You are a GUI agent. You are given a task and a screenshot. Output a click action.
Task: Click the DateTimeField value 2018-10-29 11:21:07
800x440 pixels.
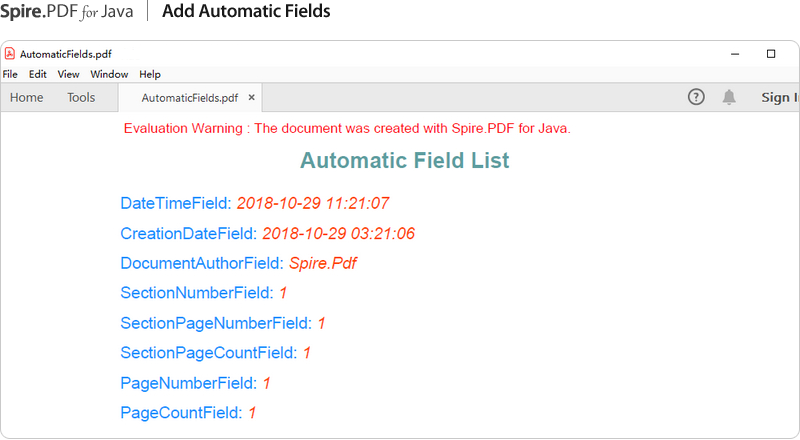tap(312, 204)
